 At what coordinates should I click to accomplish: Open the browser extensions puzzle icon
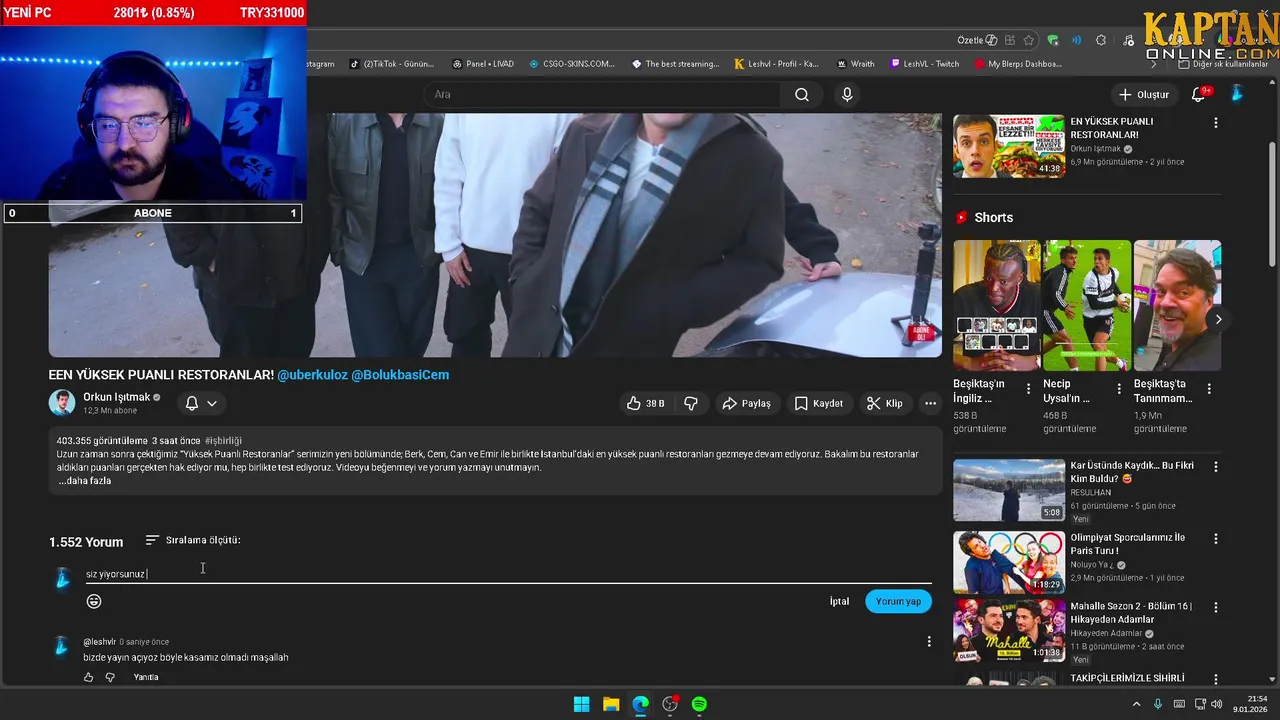(x=1101, y=40)
